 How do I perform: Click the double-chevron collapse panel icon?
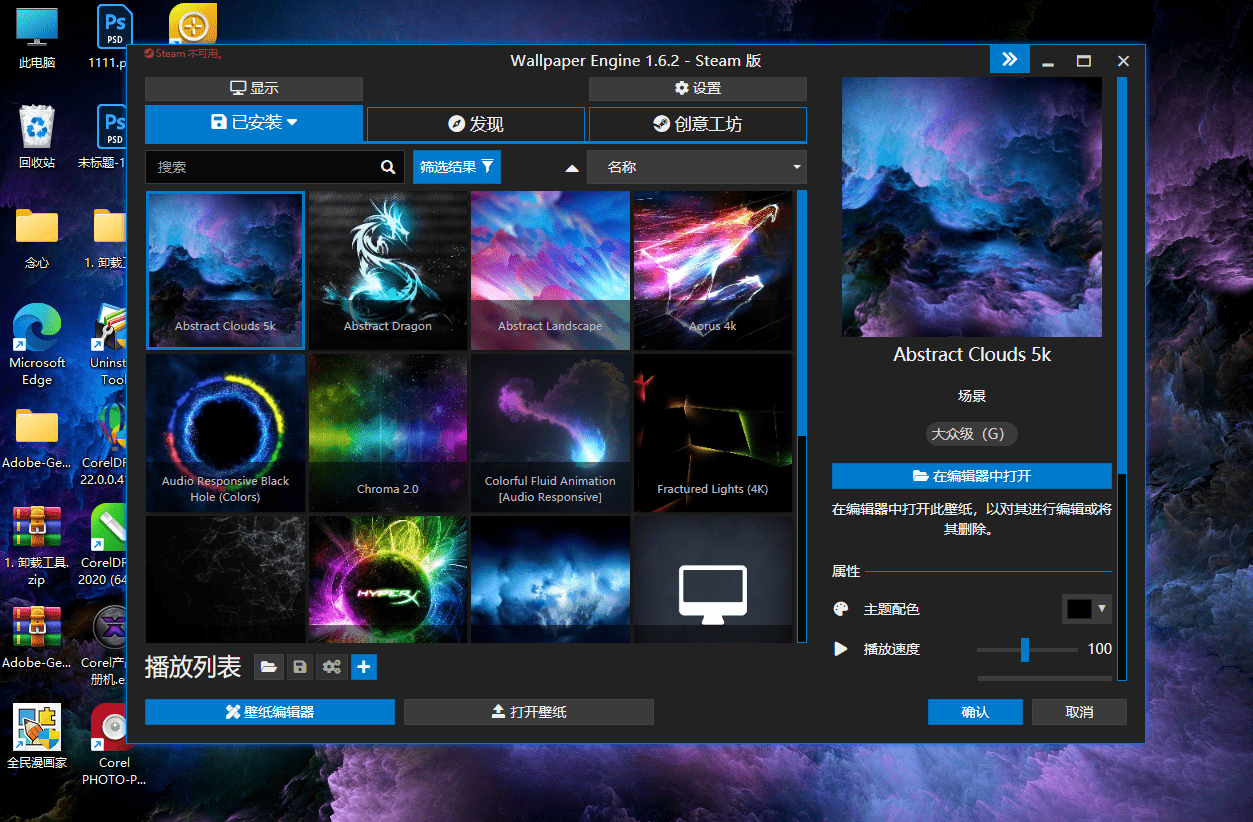tap(1010, 60)
